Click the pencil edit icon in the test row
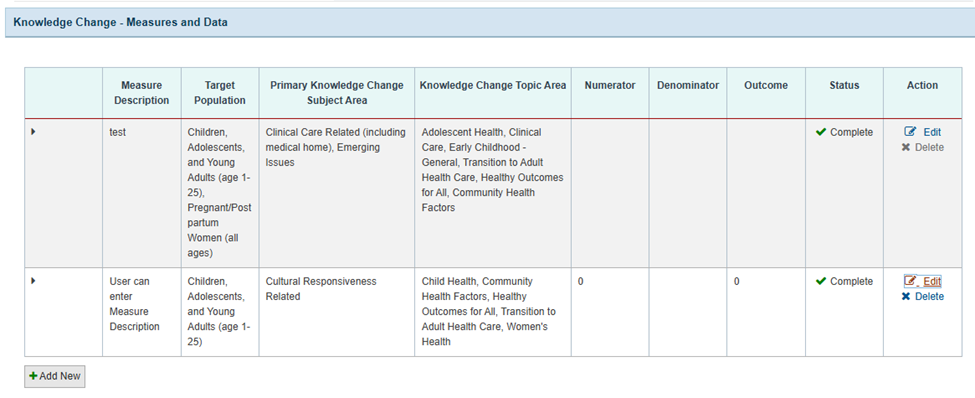This screenshot has height=398, width=975. pyautogui.click(x=910, y=132)
